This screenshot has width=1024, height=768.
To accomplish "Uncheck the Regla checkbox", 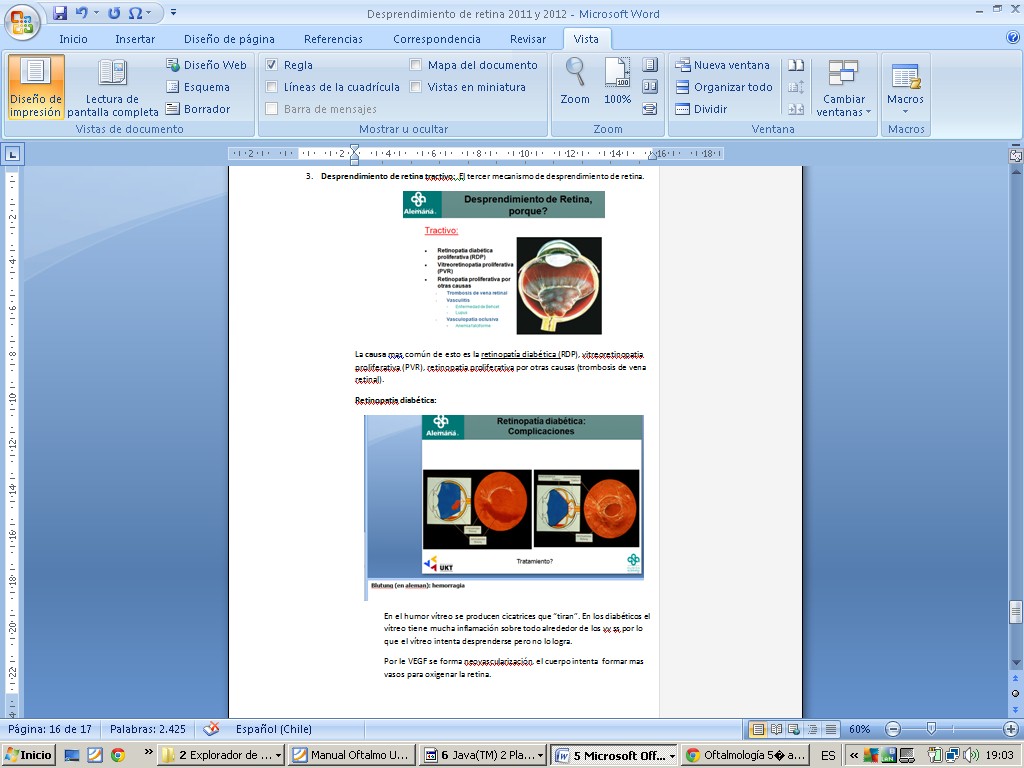I will [272, 65].
